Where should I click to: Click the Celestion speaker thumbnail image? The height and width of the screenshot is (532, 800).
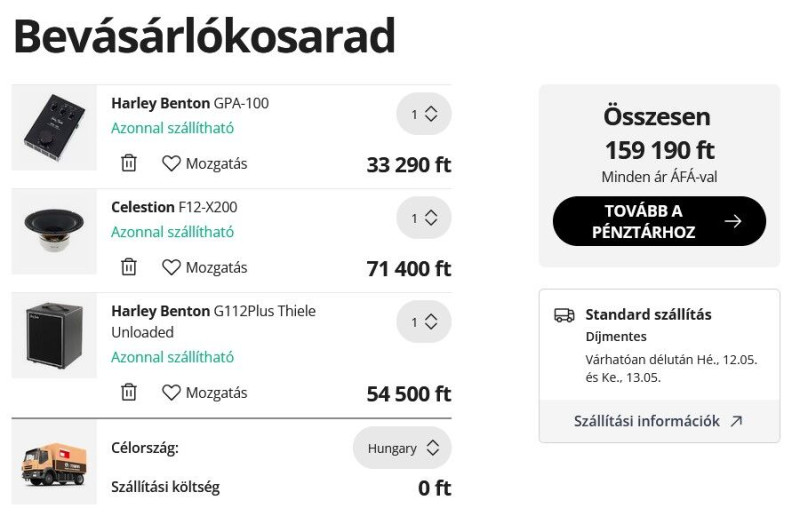[54, 232]
